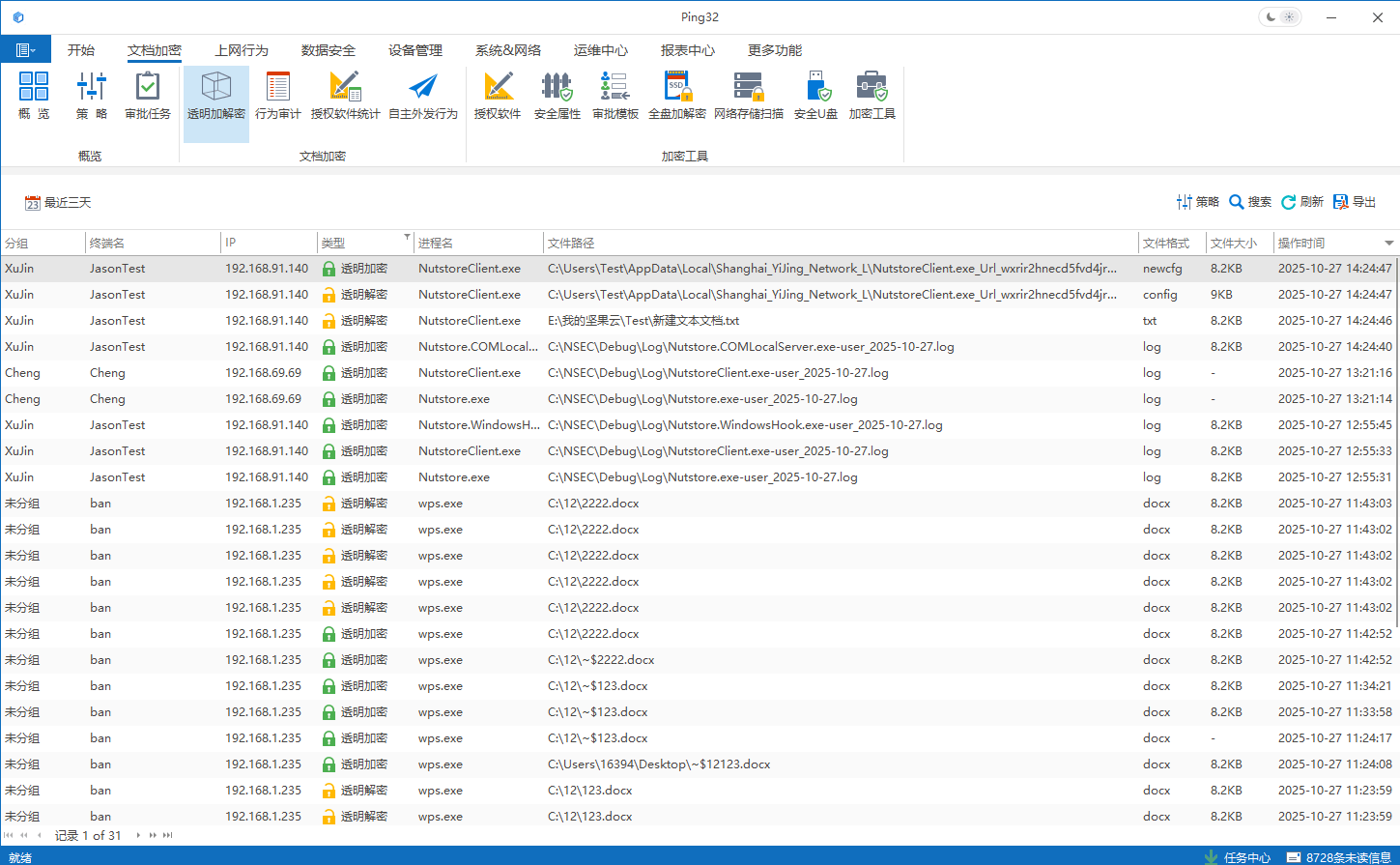Viewport: 1400px width, 865px height.
Task: Open the 最近三天 date range filter
Action: (58, 203)
